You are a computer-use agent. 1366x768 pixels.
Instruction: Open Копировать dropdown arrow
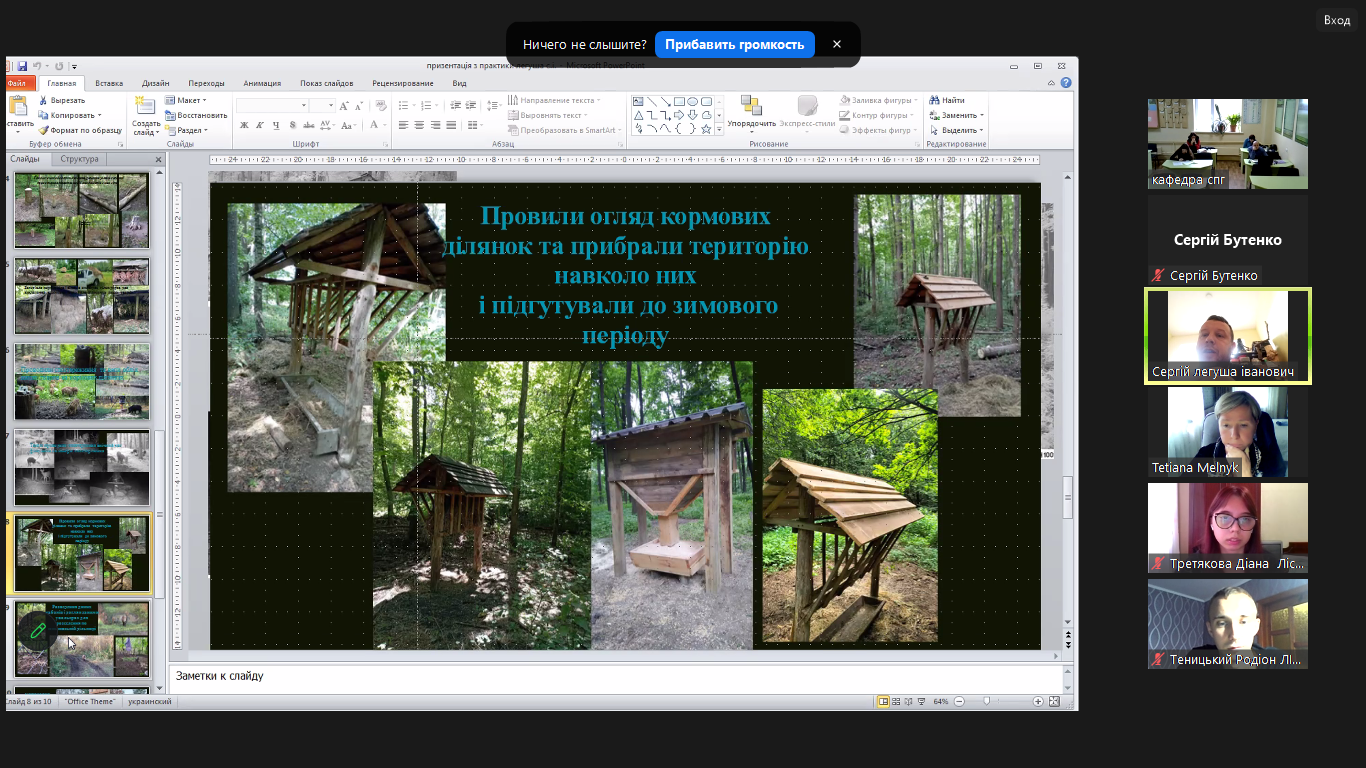pyautogui.click(x=100, y=115)
